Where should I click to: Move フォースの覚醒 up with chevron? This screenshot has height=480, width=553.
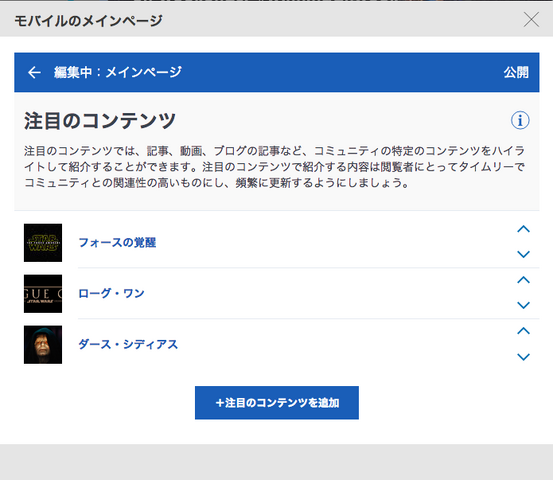click(x=523, y=229)
